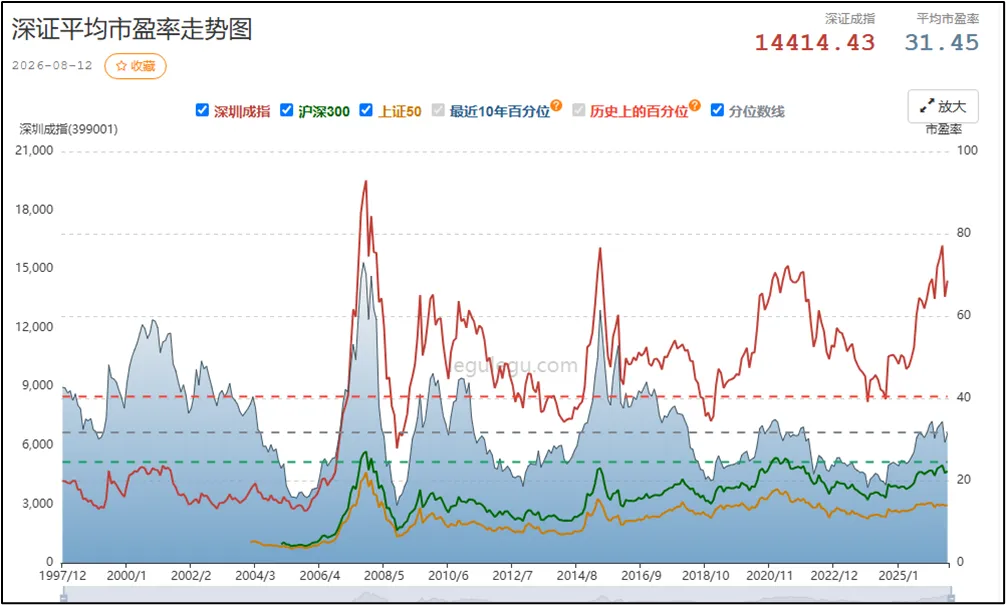Click the 深圳成指 legend label
The image size is (1006, 605).
242,112
